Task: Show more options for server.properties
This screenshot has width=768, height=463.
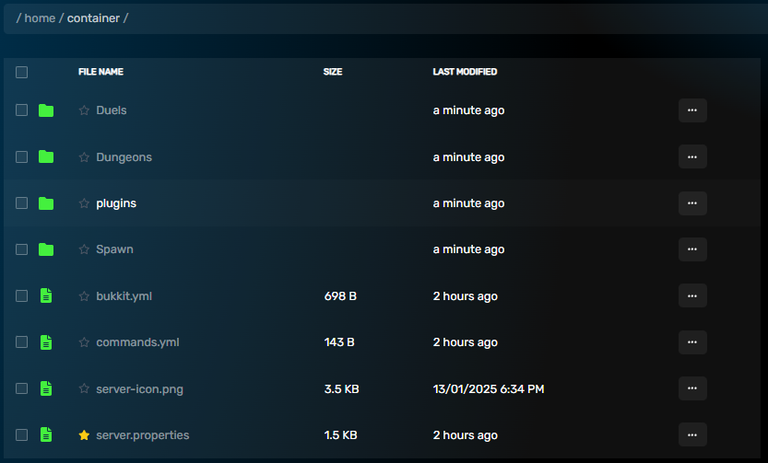Action: coord(692,435)
